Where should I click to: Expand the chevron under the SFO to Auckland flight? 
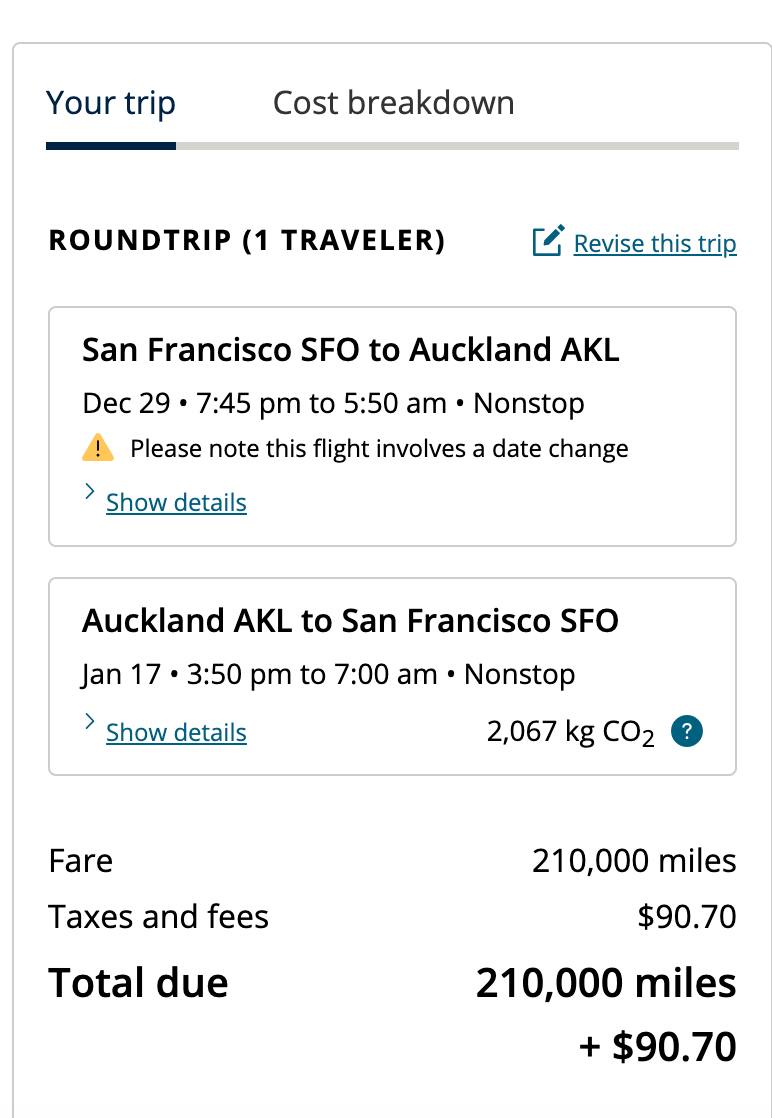click(89, 492)
